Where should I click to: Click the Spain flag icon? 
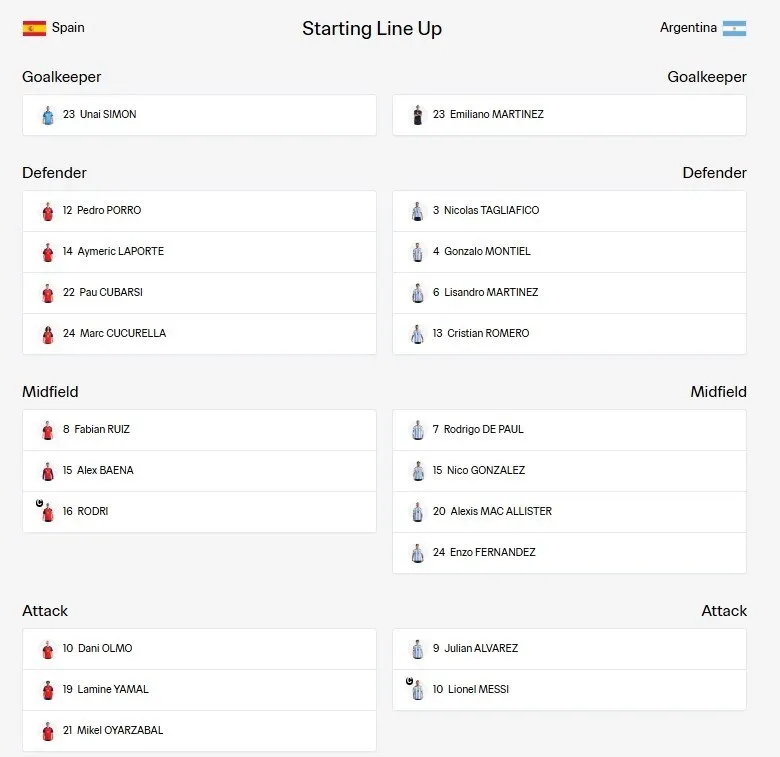tap(34, 28)
